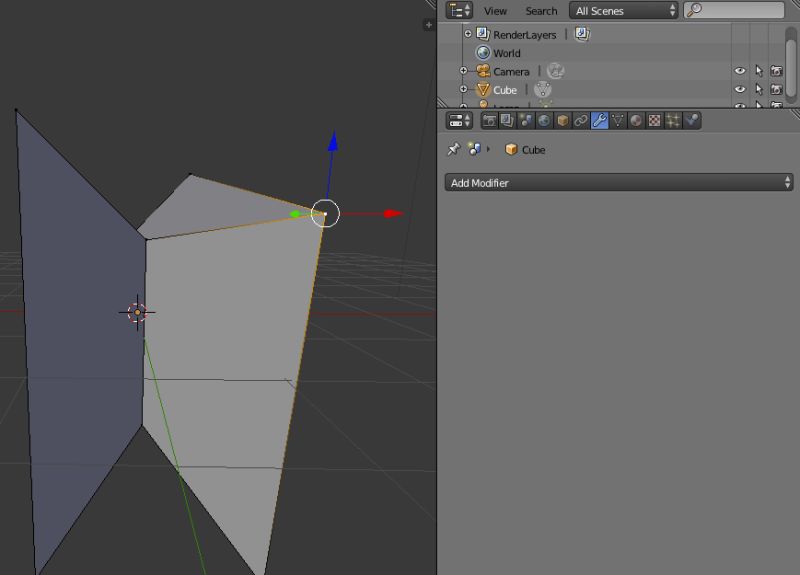Expand the RenderLayers tree item

tap(467, 34)
